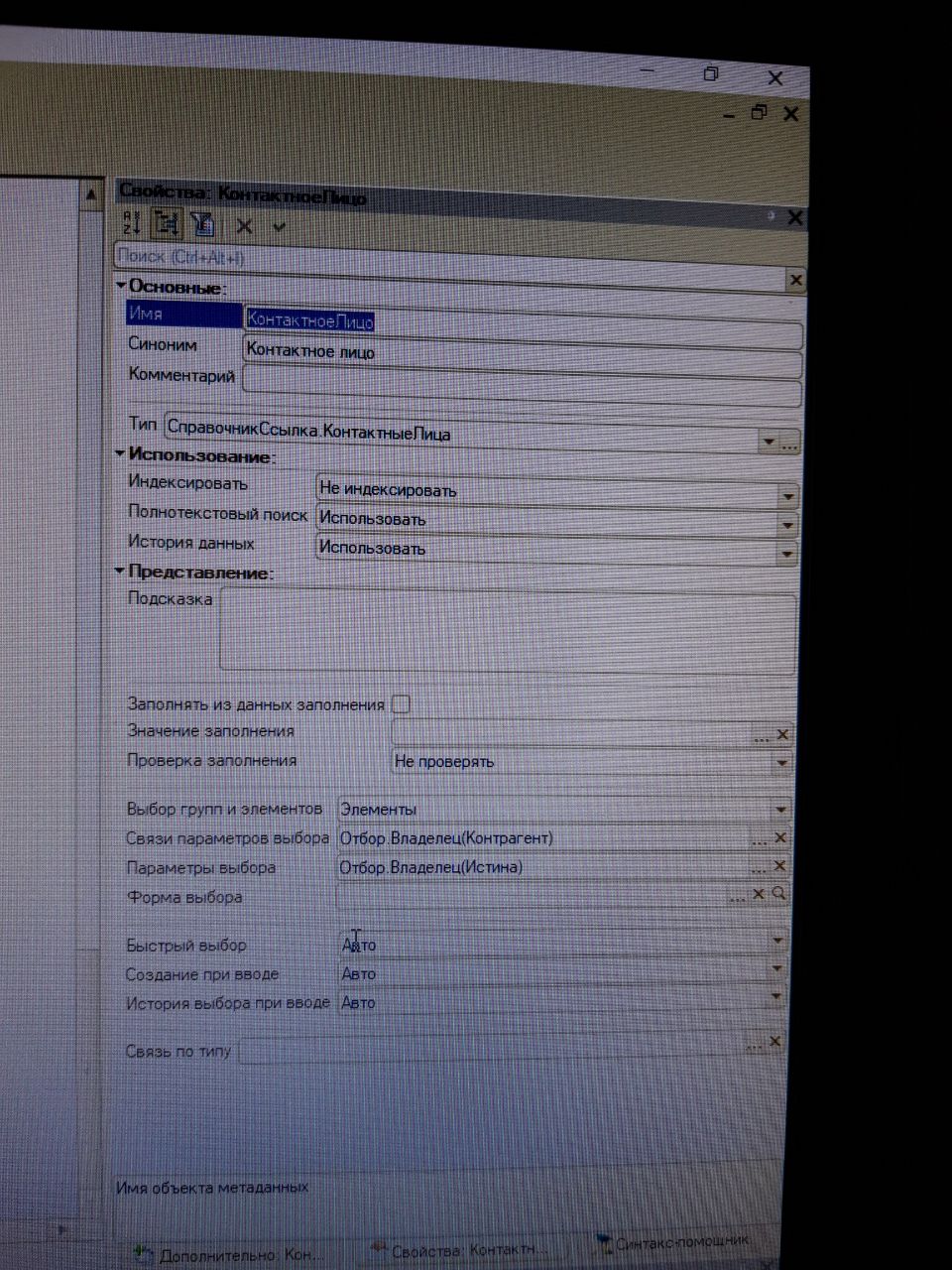Switch to the Синтакс-помощник tab
The image size is (952, 1270).
point(674,1242)
